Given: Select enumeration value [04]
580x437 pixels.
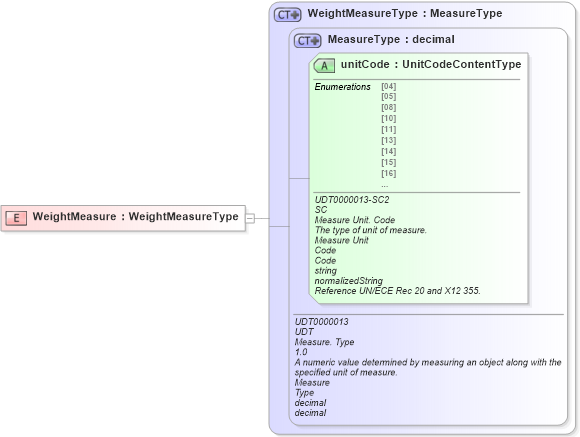Looking at the screenshot, I should pyautogui.click(x=389, y=86).
